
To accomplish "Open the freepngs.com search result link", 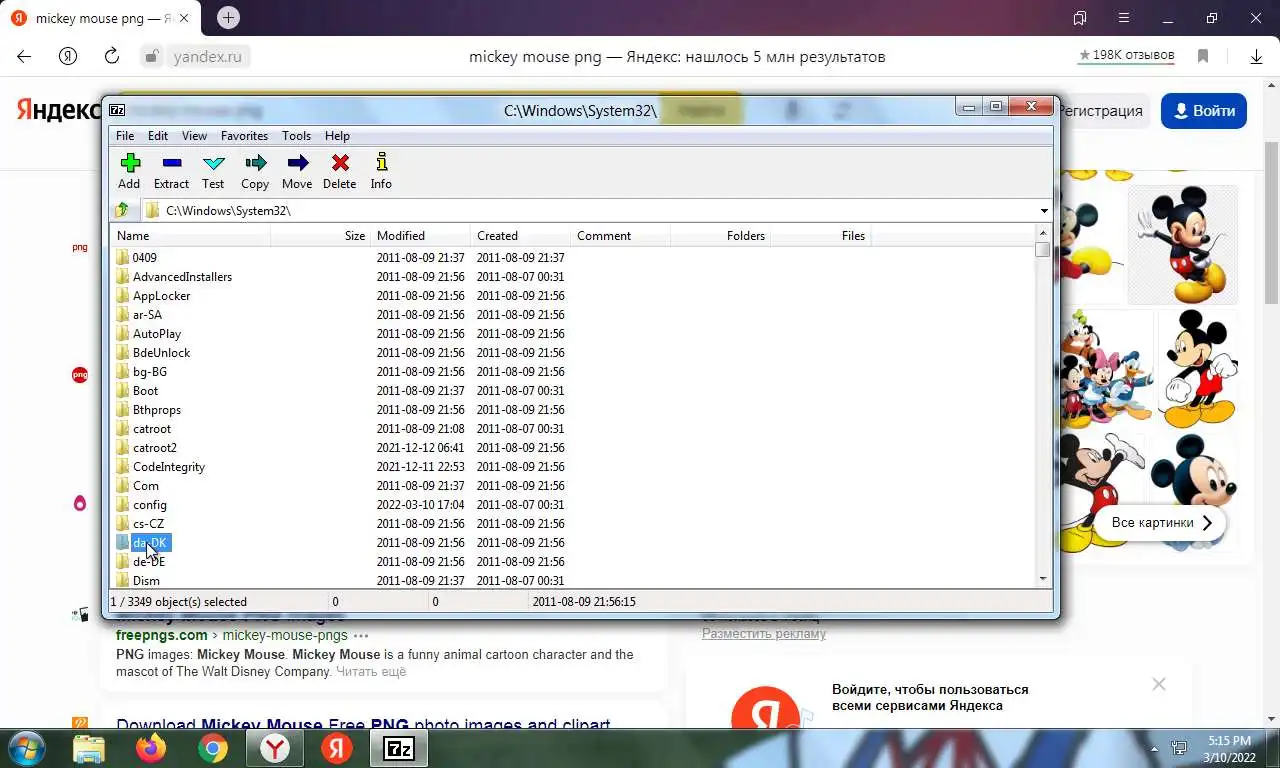I will (x=162, y=635).
